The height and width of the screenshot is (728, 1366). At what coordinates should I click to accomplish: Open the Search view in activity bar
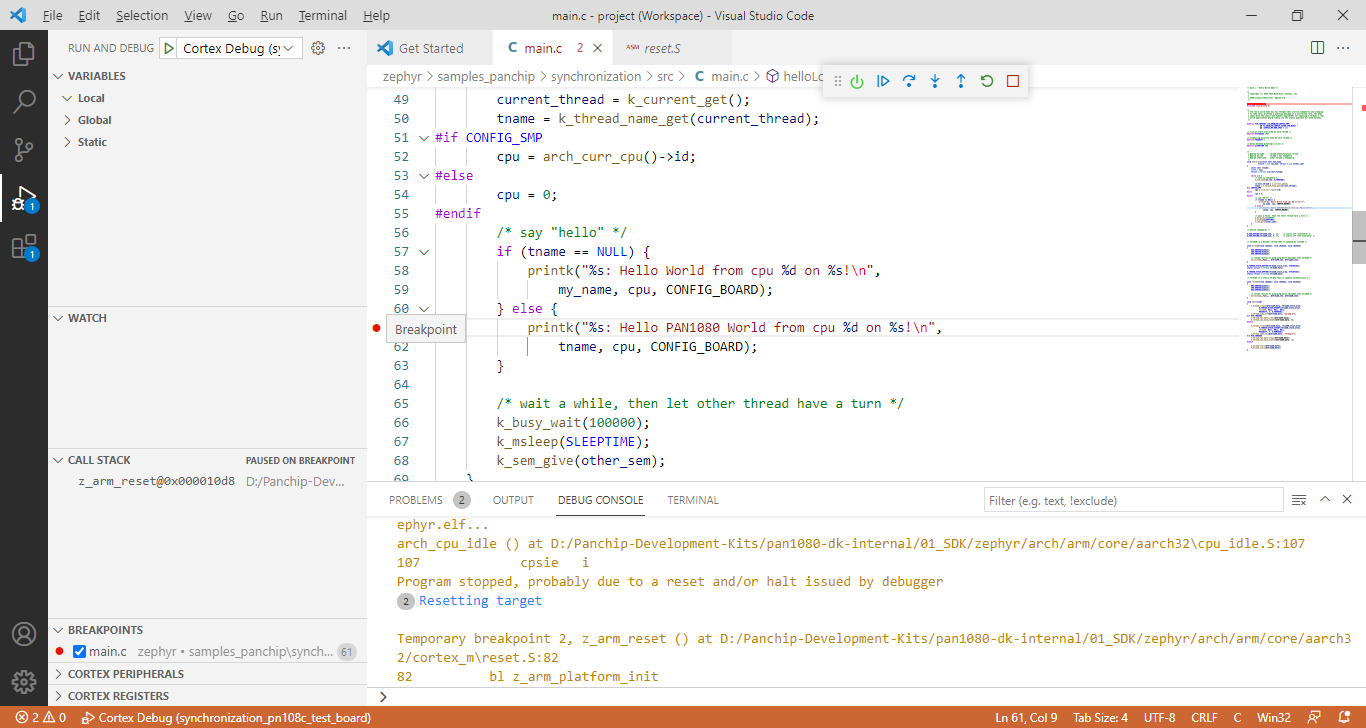24,101
